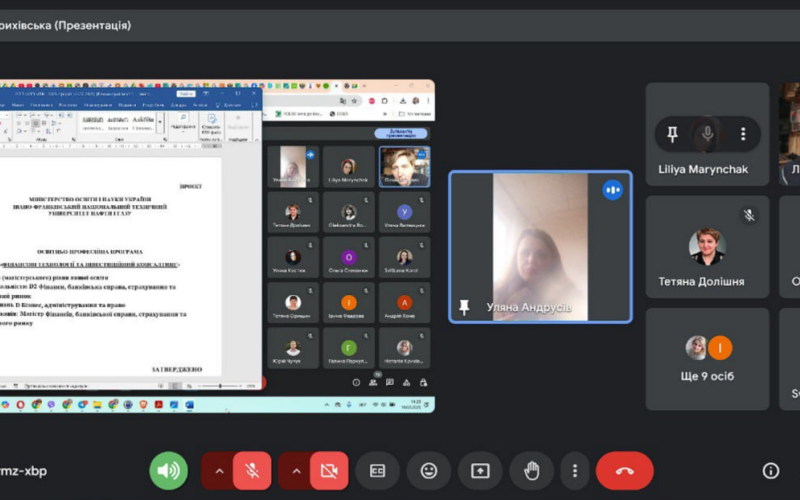Open Chrome three-dot menu in shared window

pos(428,101)
